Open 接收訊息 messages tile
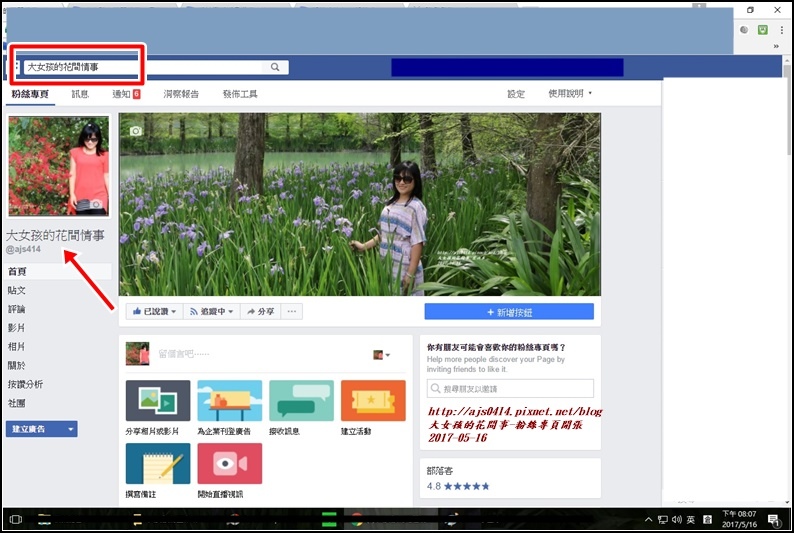 [301, 400]
